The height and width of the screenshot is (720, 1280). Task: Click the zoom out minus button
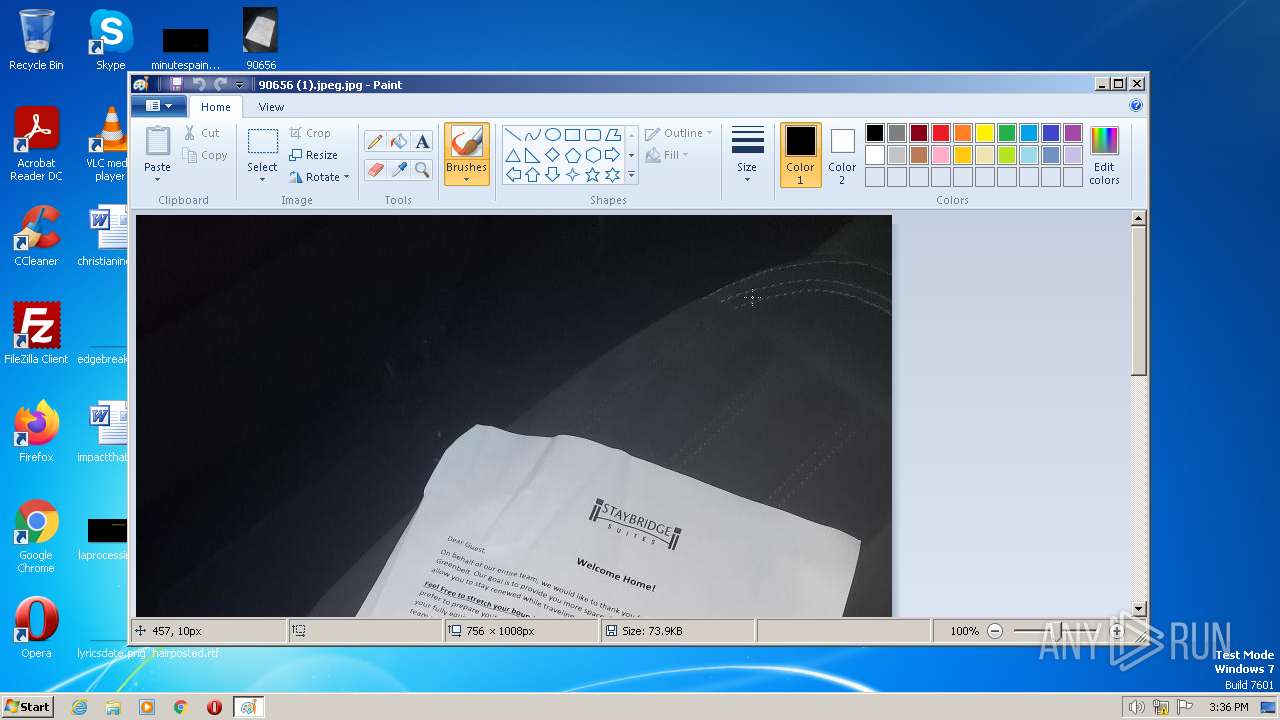tap(994, 631)
